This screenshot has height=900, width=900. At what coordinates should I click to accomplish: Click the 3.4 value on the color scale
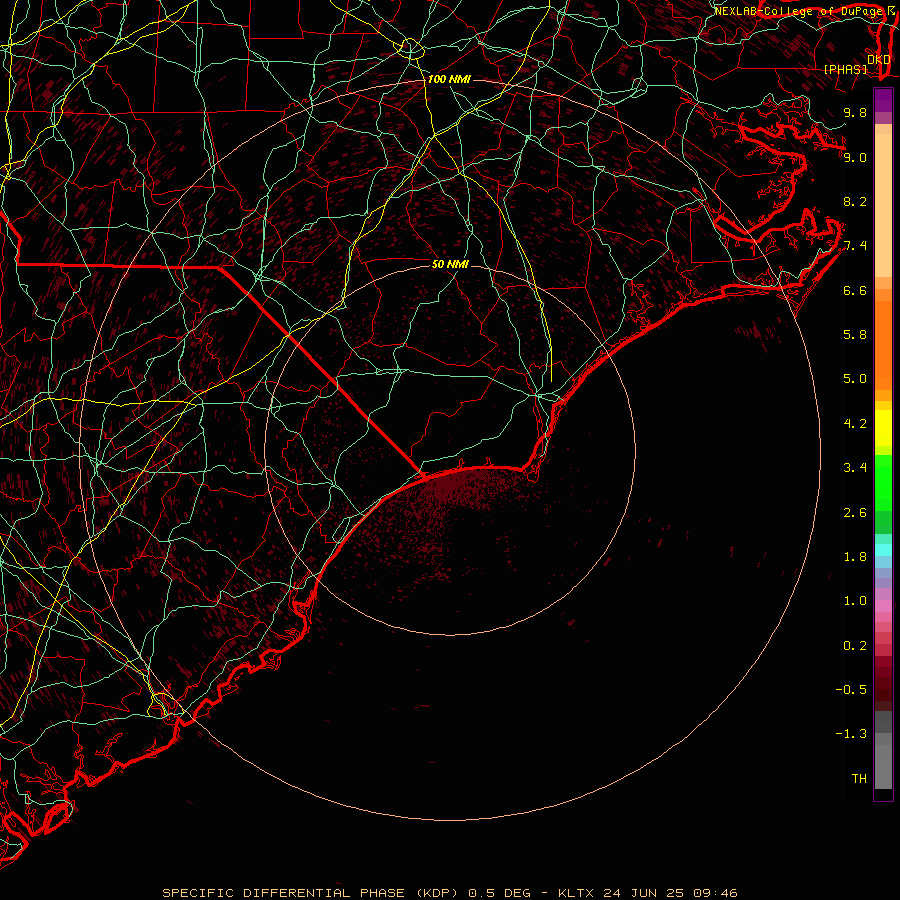click(855, 468)
